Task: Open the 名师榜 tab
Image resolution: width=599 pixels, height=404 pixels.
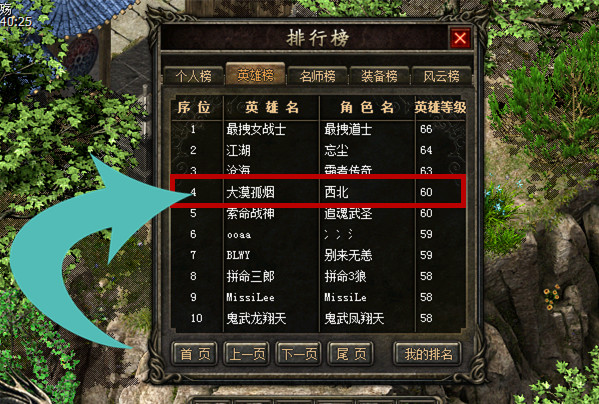Action: (317, 76)
